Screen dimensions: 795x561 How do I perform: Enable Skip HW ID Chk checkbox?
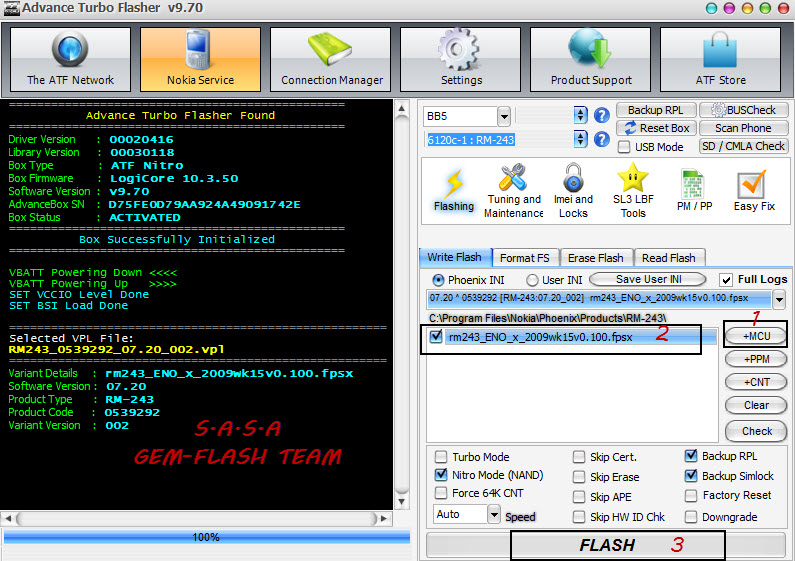(x=579, y=517)
